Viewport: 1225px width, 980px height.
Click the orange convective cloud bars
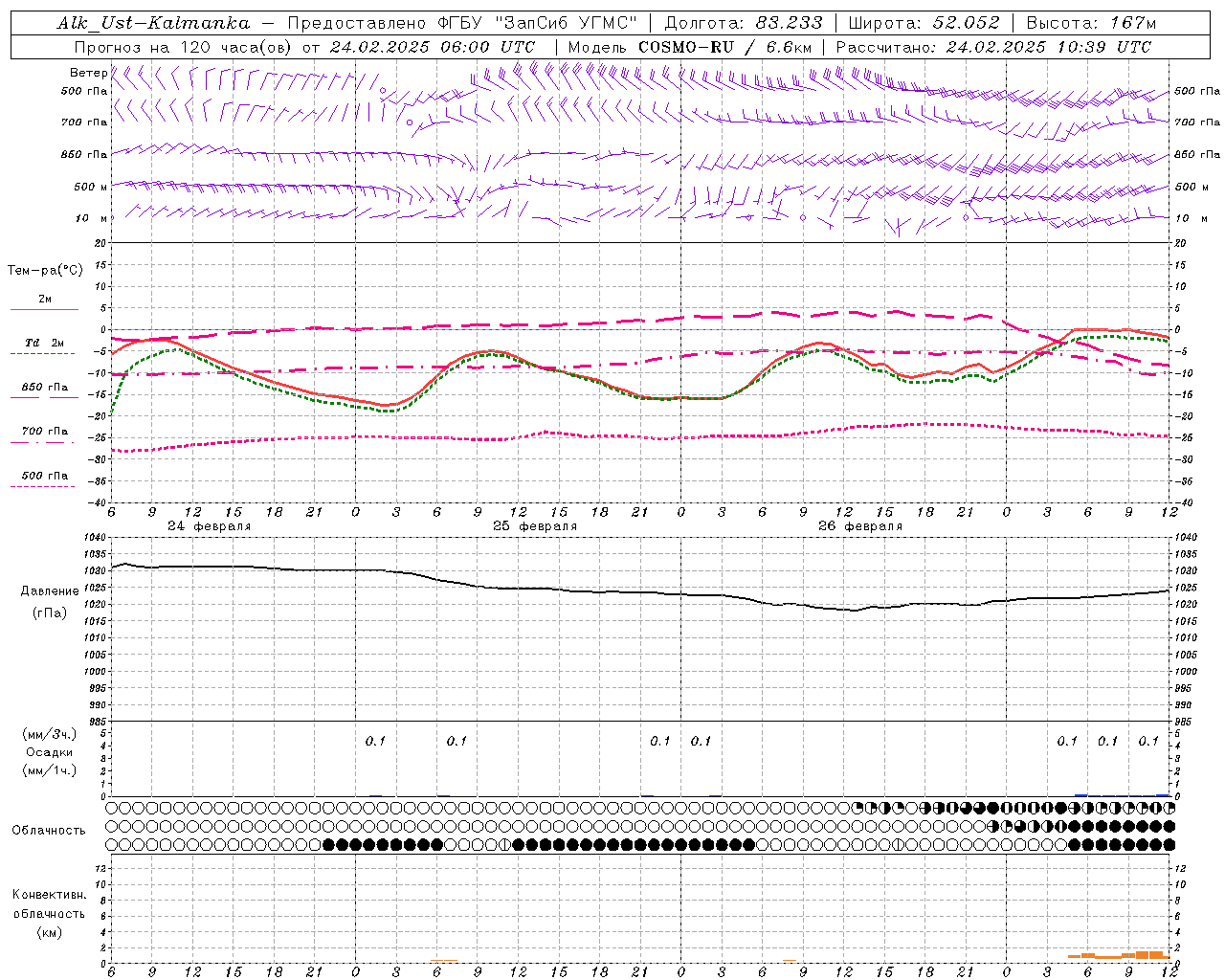(x=1119, y=955)
